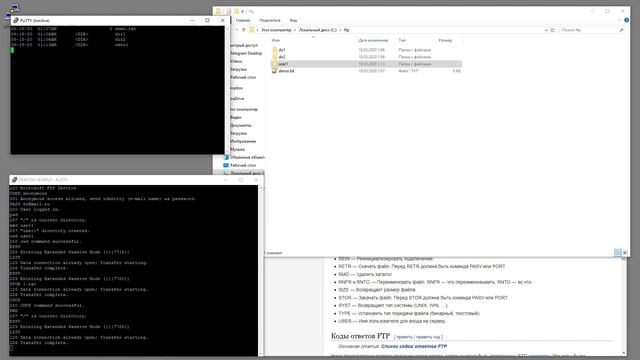The height and width of the screenshot is (360, 640).
Task: Select Объемные объекты in Explorer sidebar
Action: [247, 157]
